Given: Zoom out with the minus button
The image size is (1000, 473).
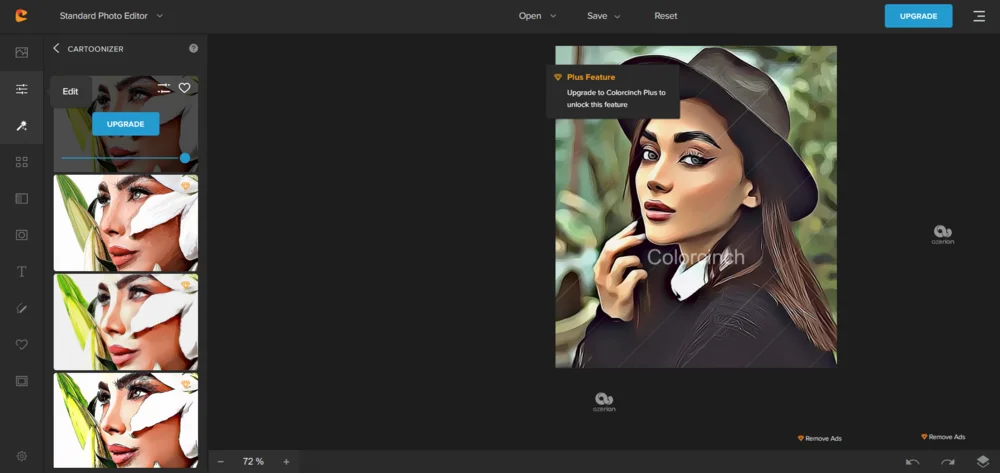Looking at the screenshot, I should coord(221,462).
